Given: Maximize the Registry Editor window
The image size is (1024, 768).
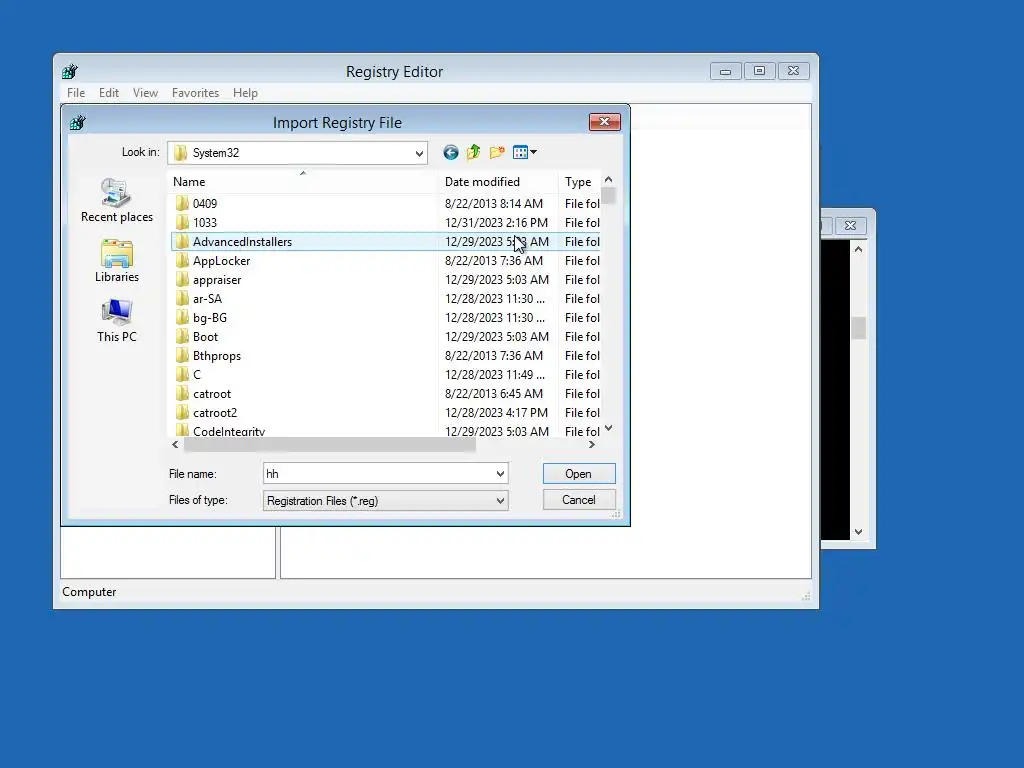Looking at the screenshot, I should 760,71.
